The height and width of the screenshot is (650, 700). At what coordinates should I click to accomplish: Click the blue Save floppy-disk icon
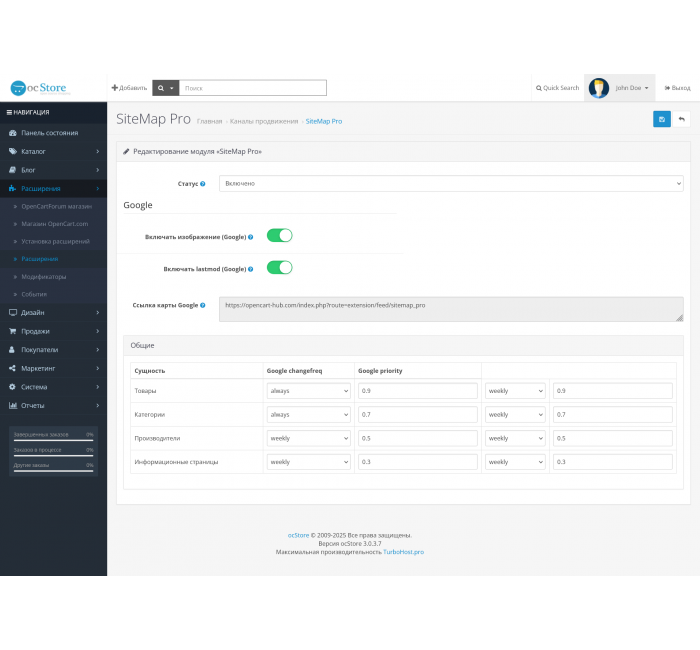click(662, 119)
